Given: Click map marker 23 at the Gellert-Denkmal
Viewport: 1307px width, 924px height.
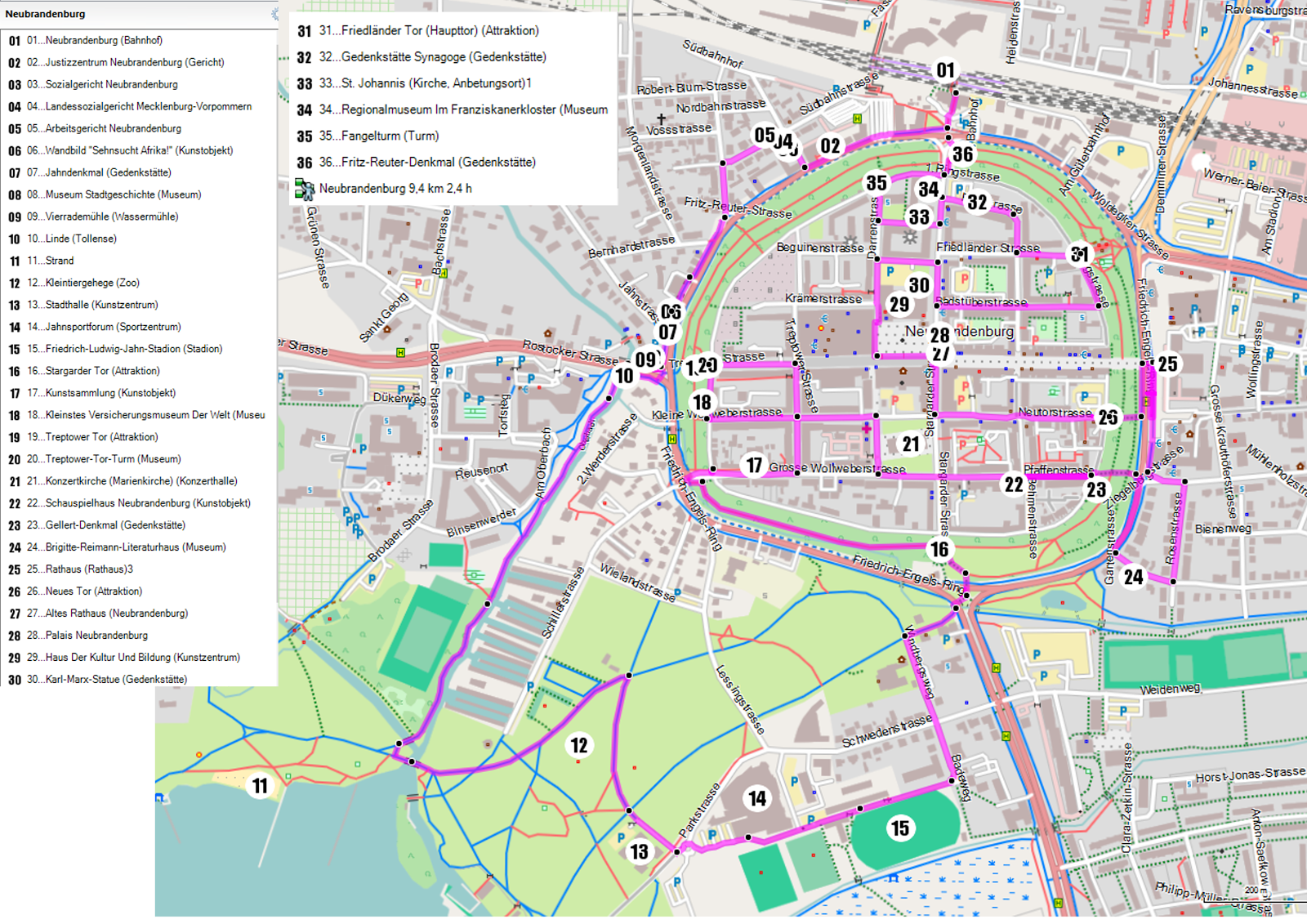Looking at the screenshot, I should tap(1096, 489).
